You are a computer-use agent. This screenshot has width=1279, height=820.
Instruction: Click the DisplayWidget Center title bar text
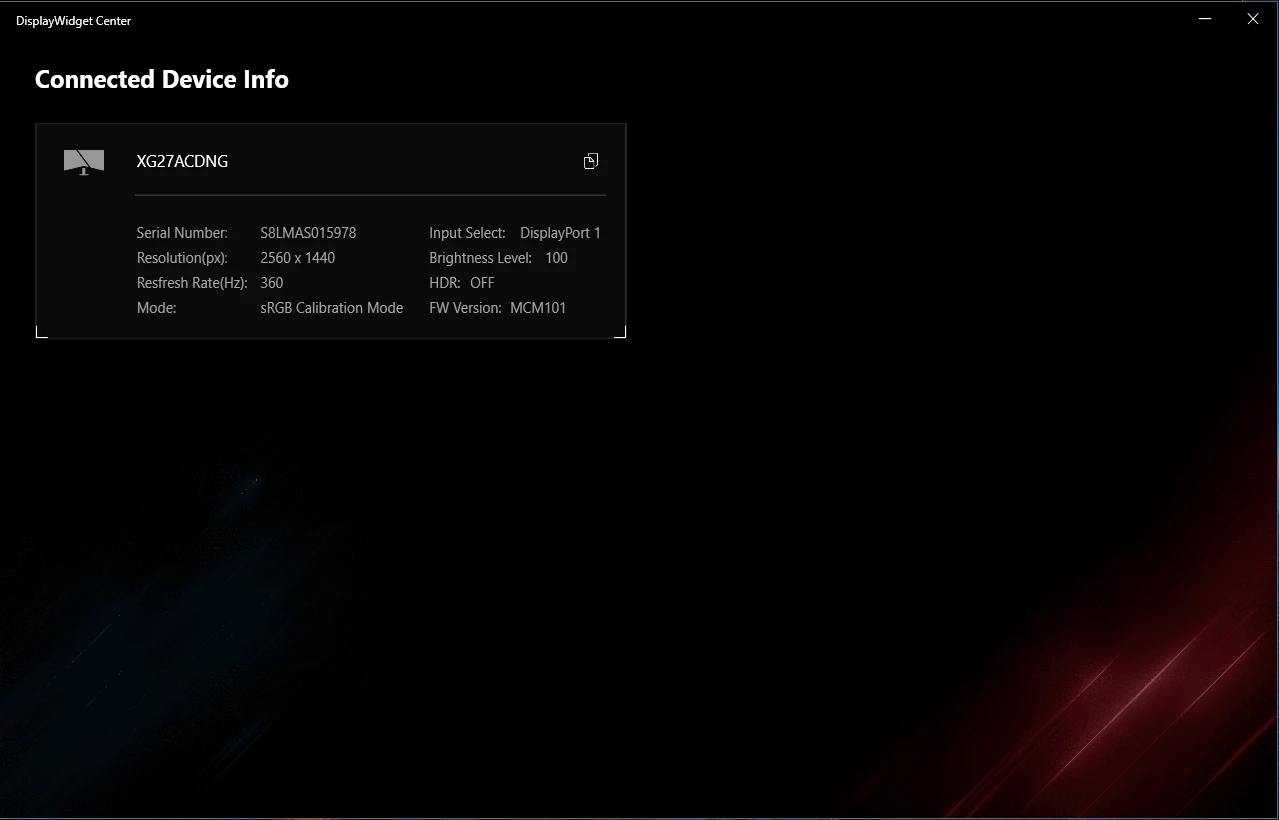(73, 21)
